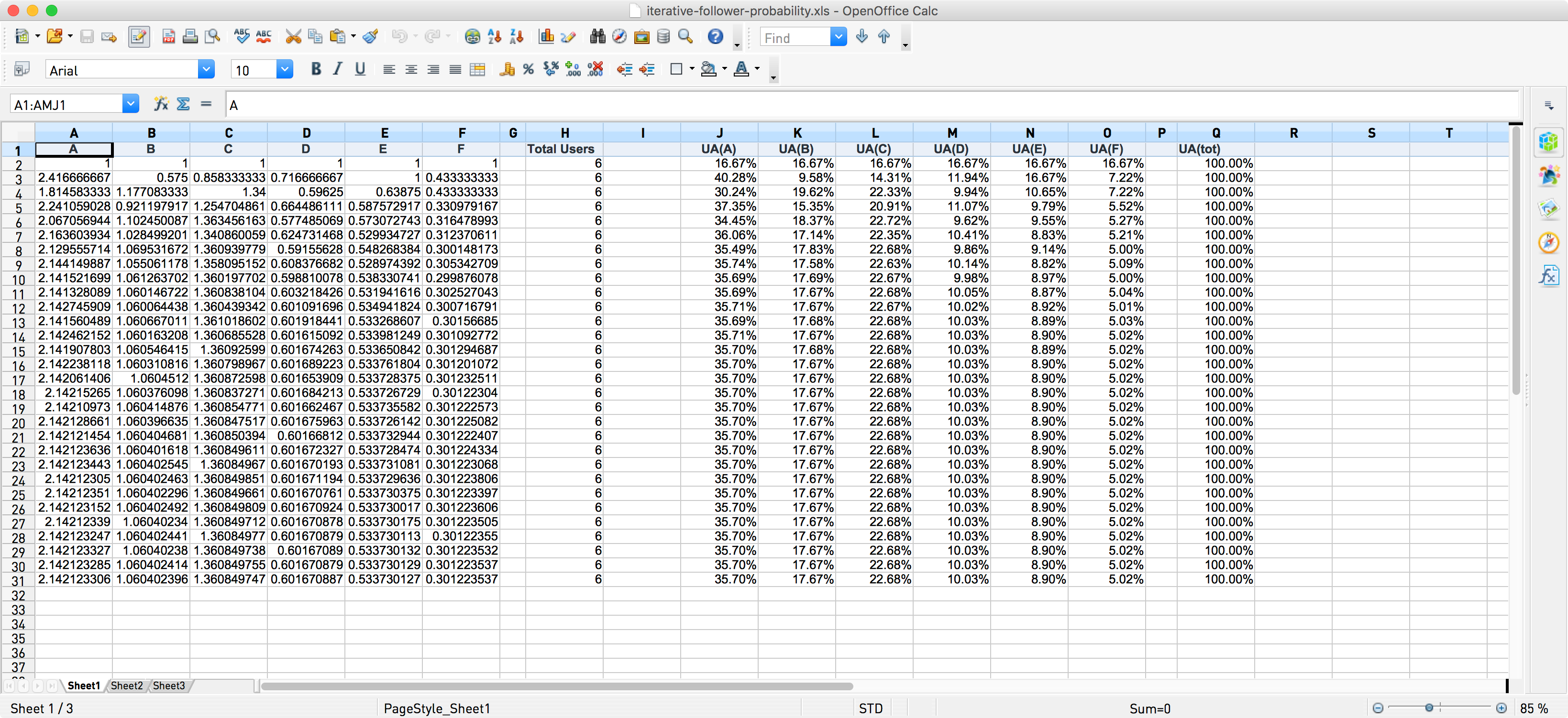Viewport: 1568px width, 718px height.
Task: Click the Document as E-mail icon
Action: (x=109, y=37)
